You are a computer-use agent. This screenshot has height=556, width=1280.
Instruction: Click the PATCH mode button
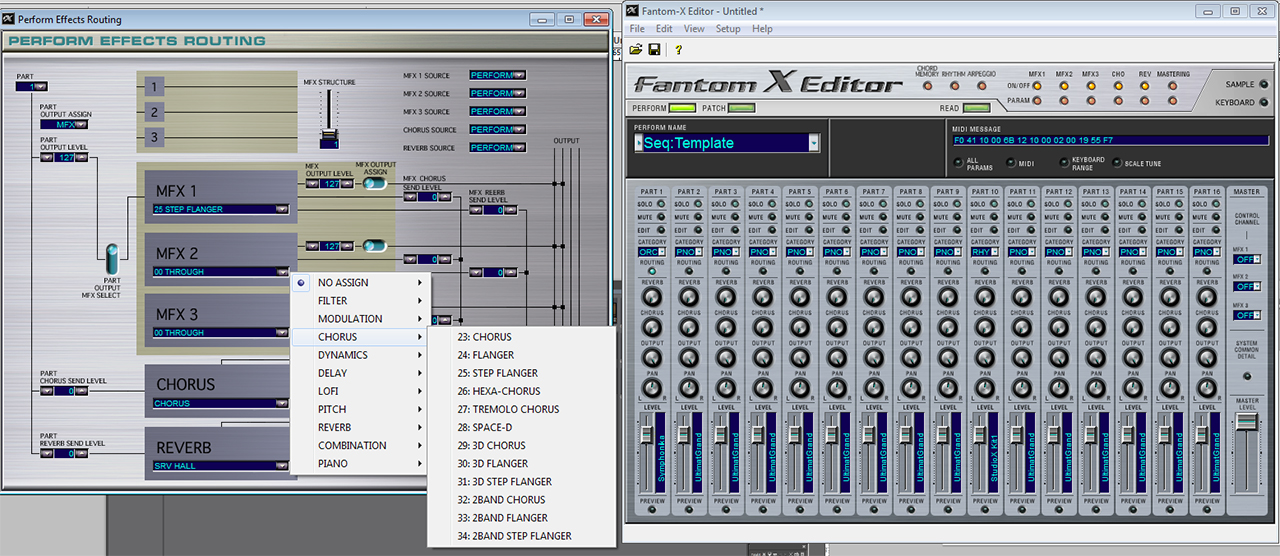point(742,108)
